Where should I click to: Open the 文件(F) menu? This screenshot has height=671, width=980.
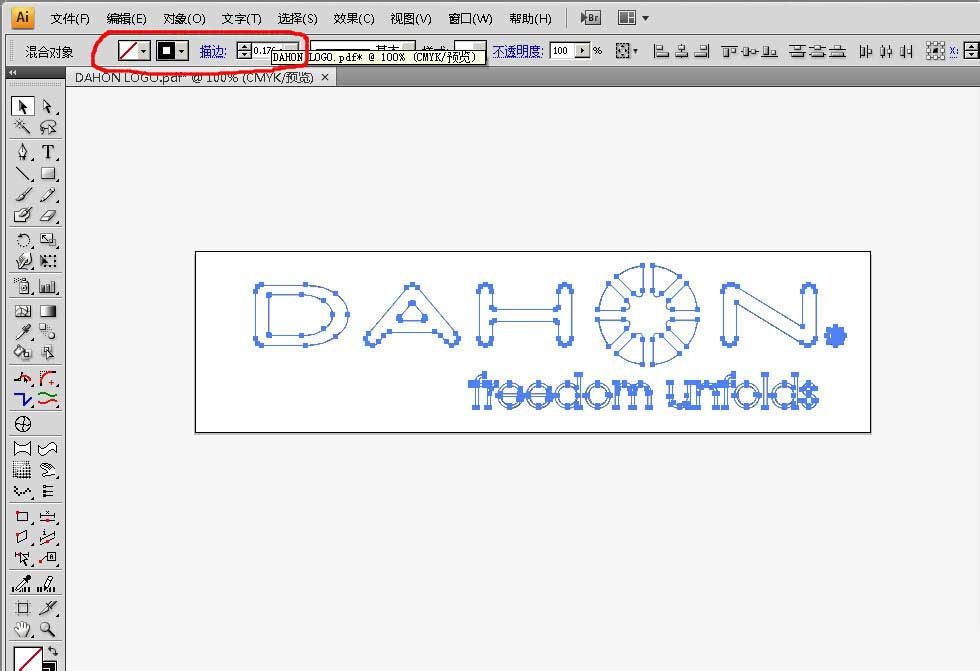(70, 19)
